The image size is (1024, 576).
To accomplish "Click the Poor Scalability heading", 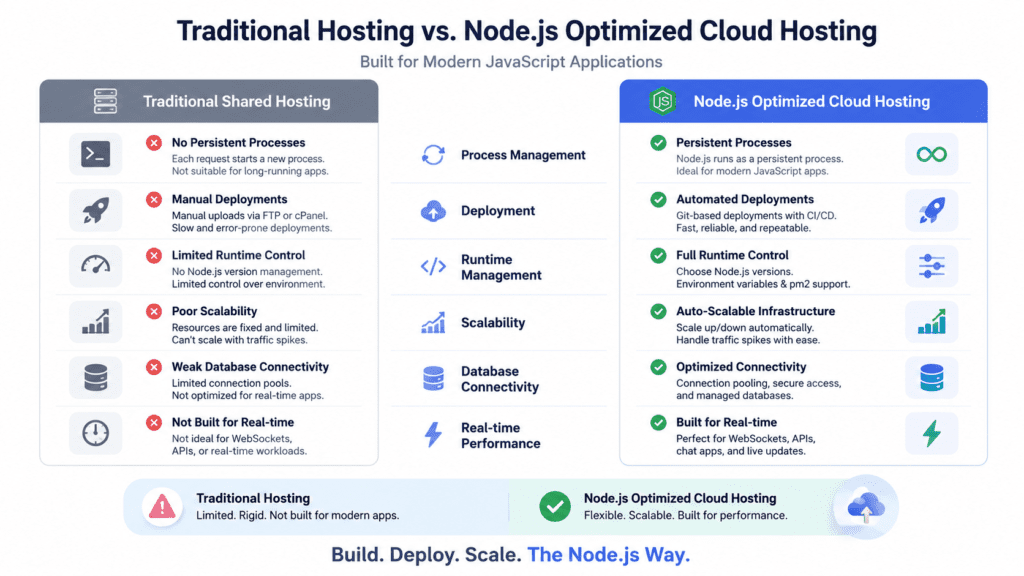I will pos(214,311).
